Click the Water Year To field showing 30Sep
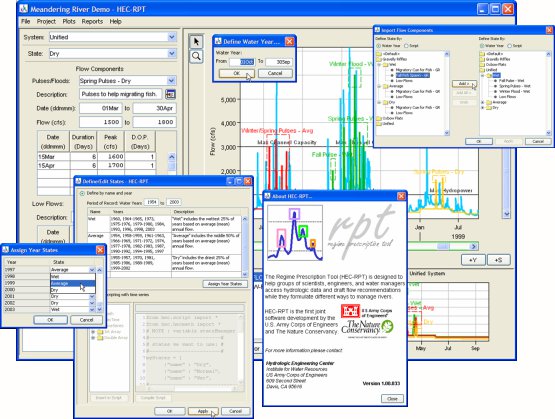Image resolution: width=555 pixels, height=419 pixels. click(279, 62)
